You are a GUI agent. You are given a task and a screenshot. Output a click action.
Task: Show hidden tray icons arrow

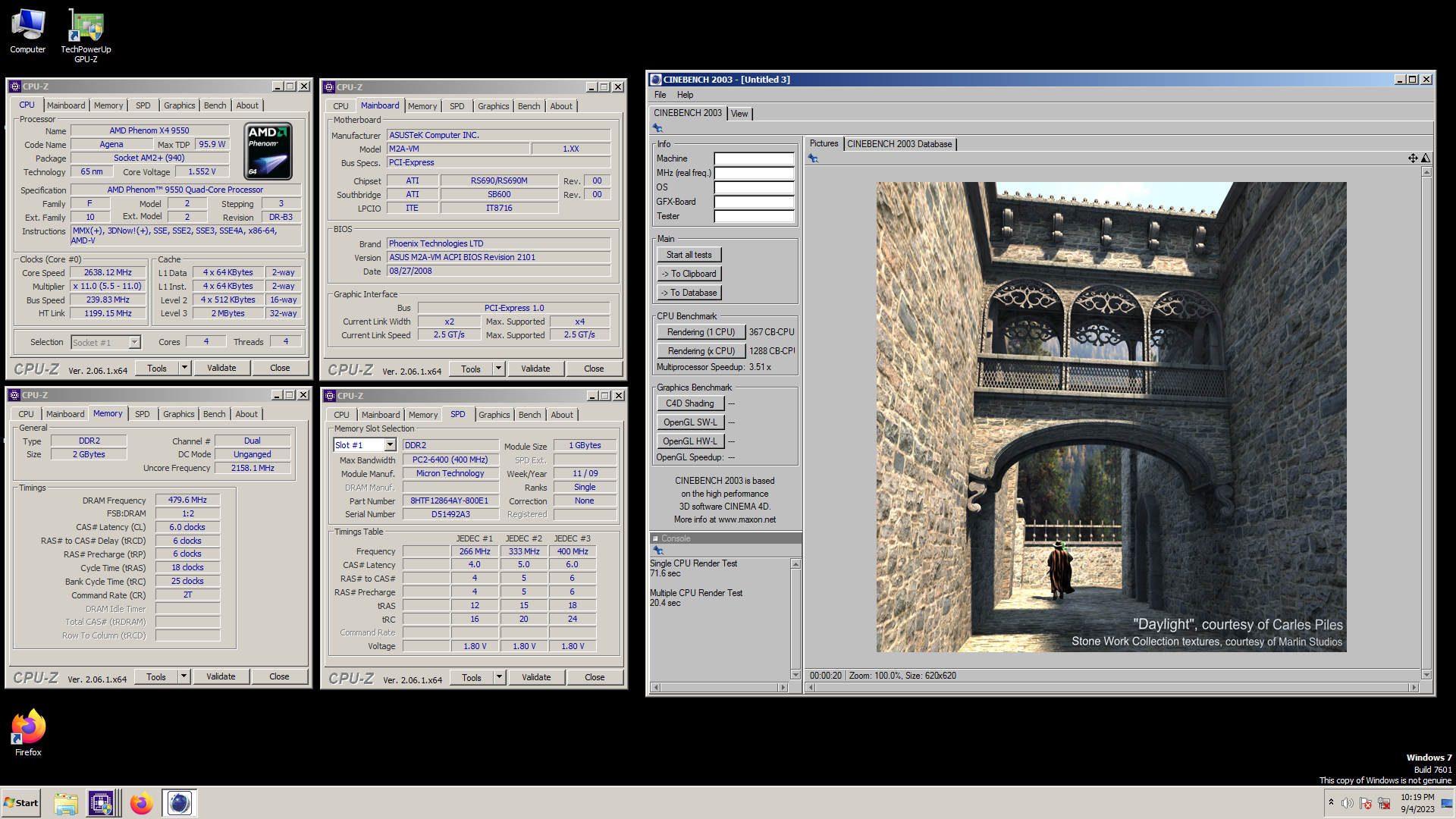tap(1331, 803)
